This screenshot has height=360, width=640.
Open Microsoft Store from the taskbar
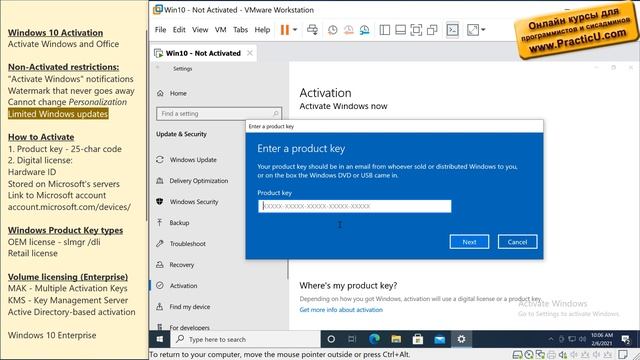tap(418, 339)
